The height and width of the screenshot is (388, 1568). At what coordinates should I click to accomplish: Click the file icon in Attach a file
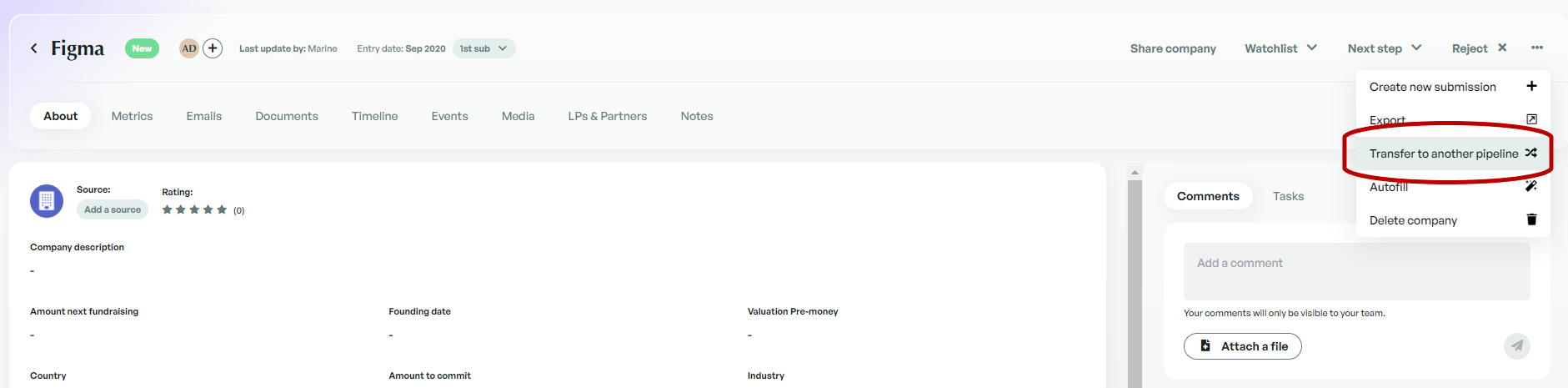tap(1205, 345)
